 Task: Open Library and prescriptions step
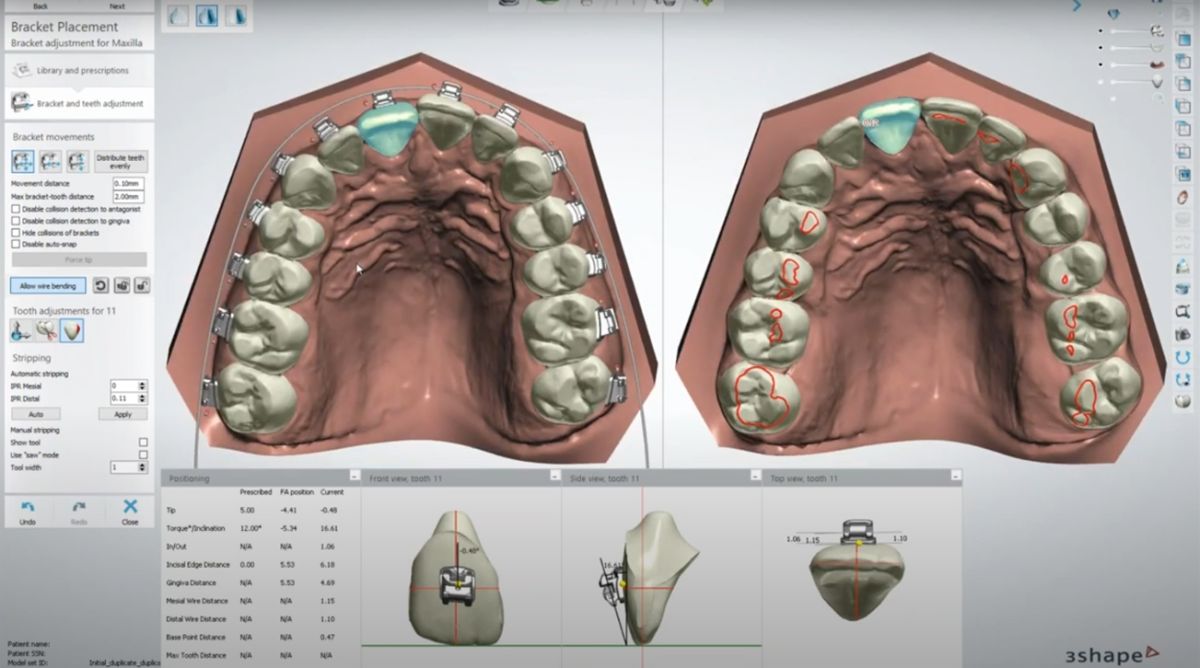(78, 71)
